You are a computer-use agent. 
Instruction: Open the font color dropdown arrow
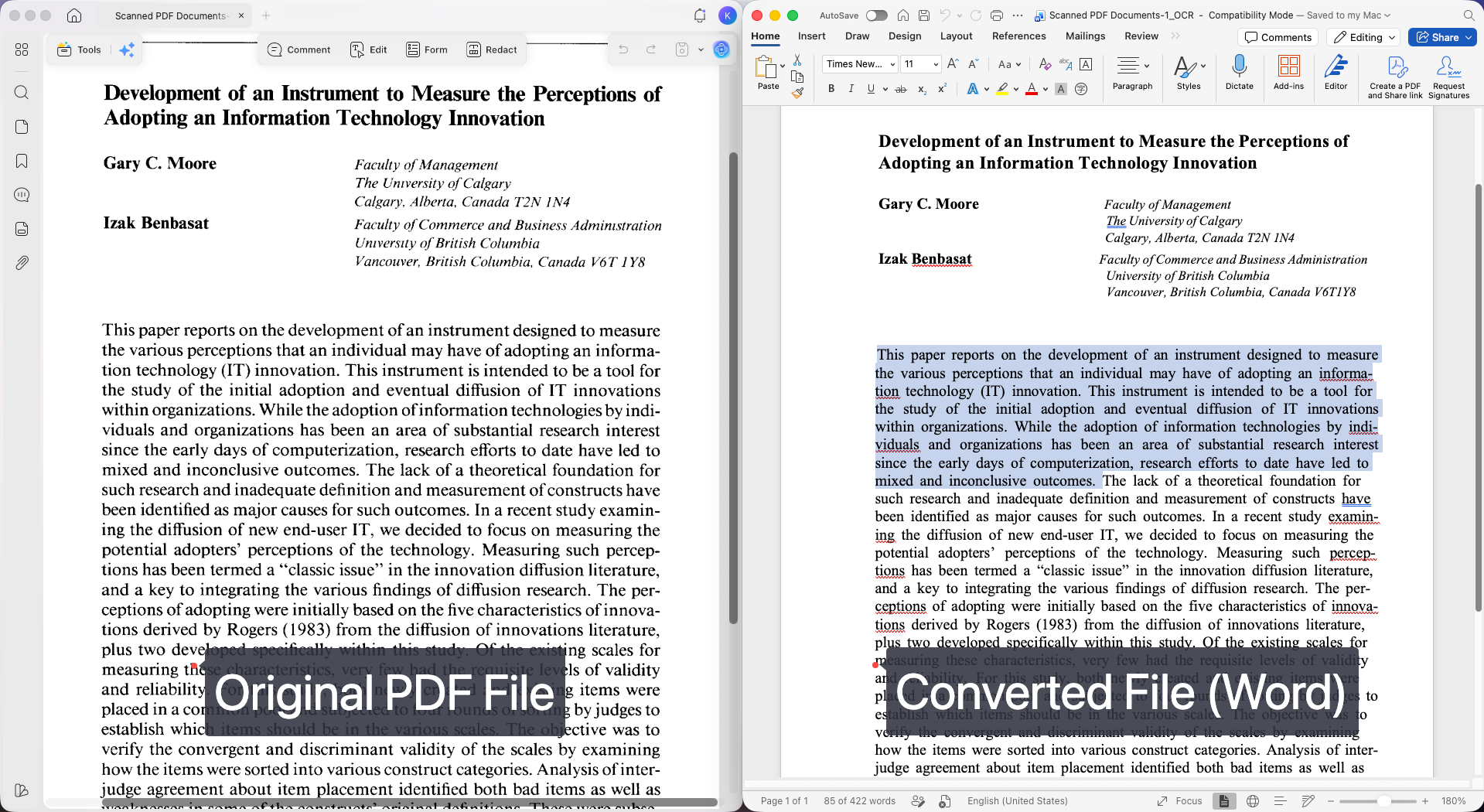point(1045,89)
